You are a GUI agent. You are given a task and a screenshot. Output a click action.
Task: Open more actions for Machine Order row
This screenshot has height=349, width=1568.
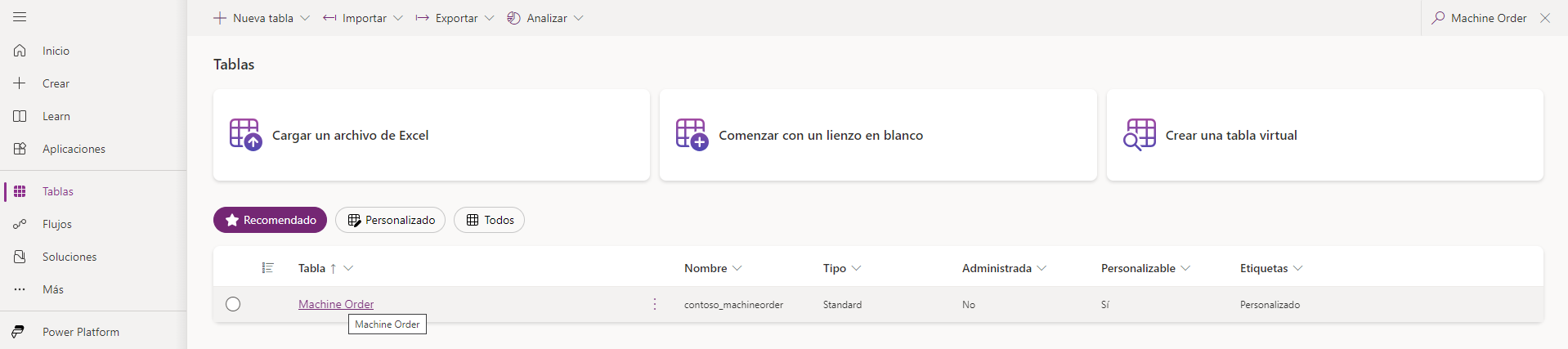coord(655,304)
